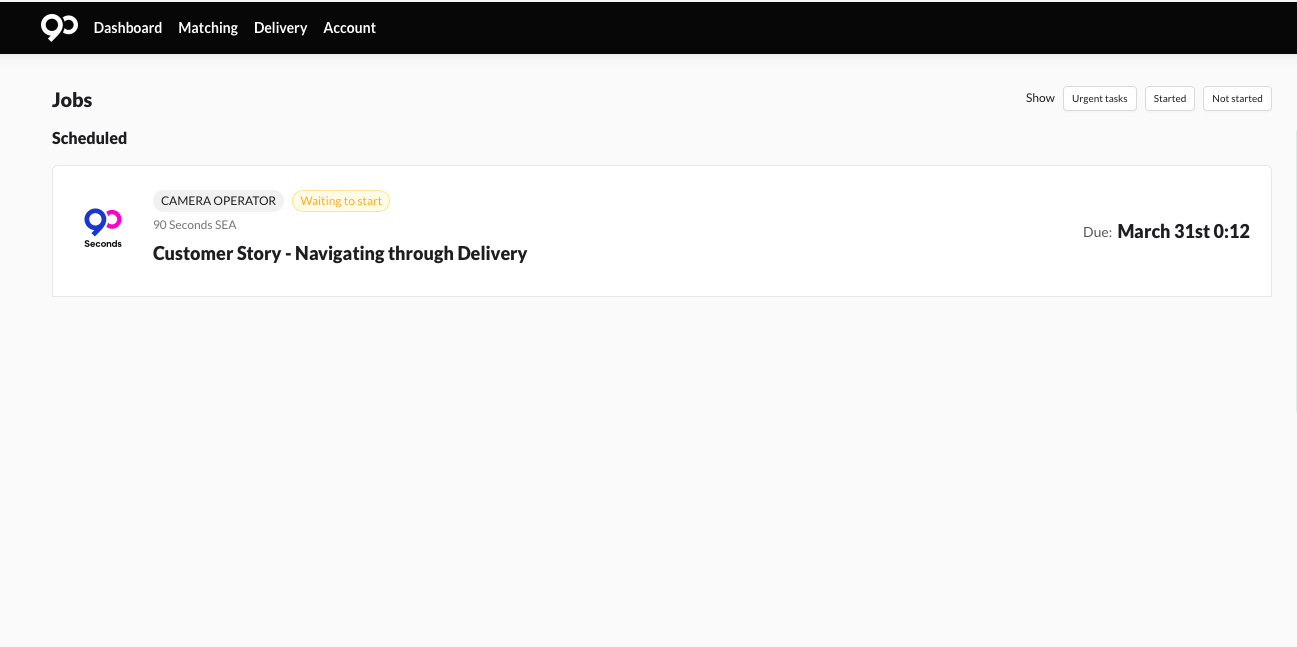Open the Dashboard menu item
The height and width of the screenshot is (647, 1297).
(128, 28)
